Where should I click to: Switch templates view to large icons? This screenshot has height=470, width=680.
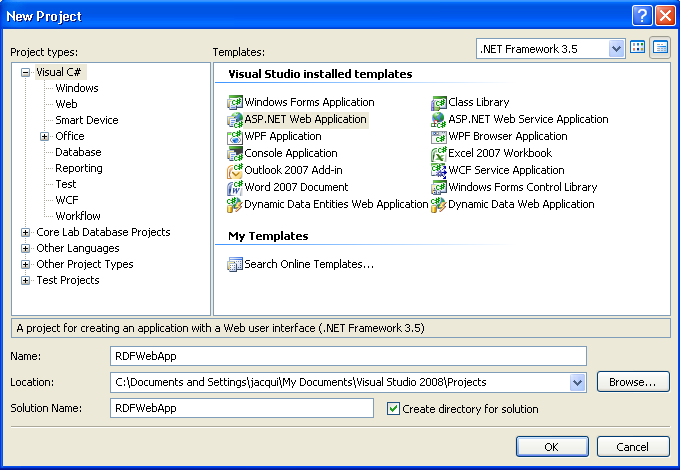coord(638,48)
